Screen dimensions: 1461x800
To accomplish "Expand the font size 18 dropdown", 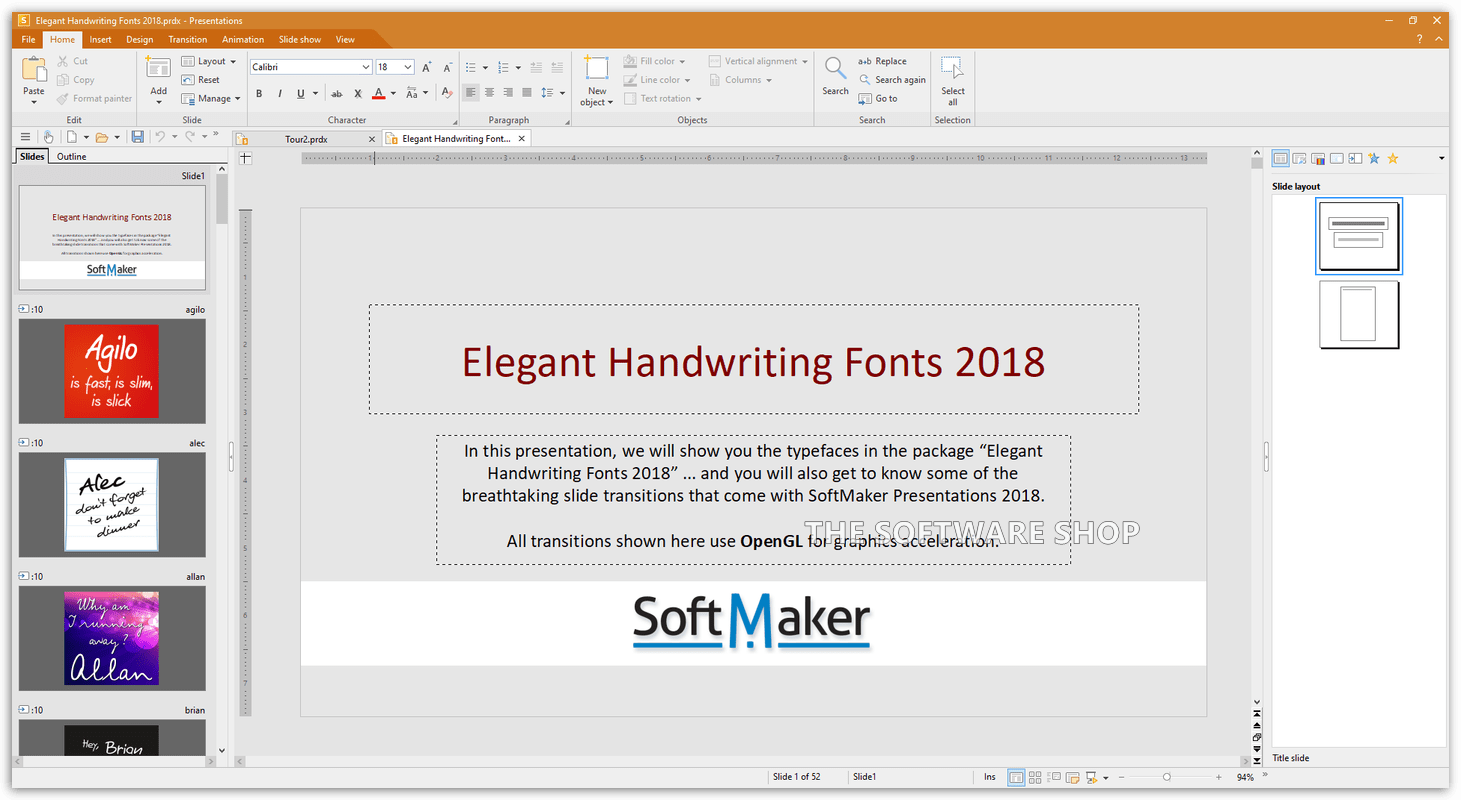I will 408,67.
